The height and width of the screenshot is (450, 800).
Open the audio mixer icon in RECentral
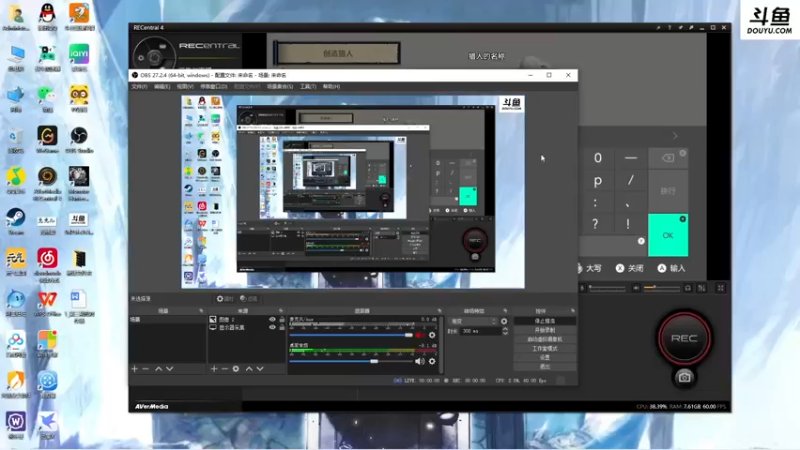(702, 288)
